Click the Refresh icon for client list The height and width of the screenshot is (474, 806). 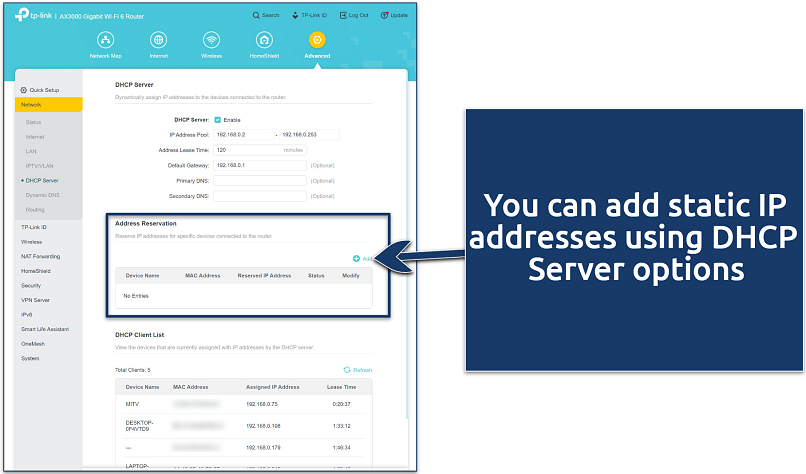click(348, 369)
